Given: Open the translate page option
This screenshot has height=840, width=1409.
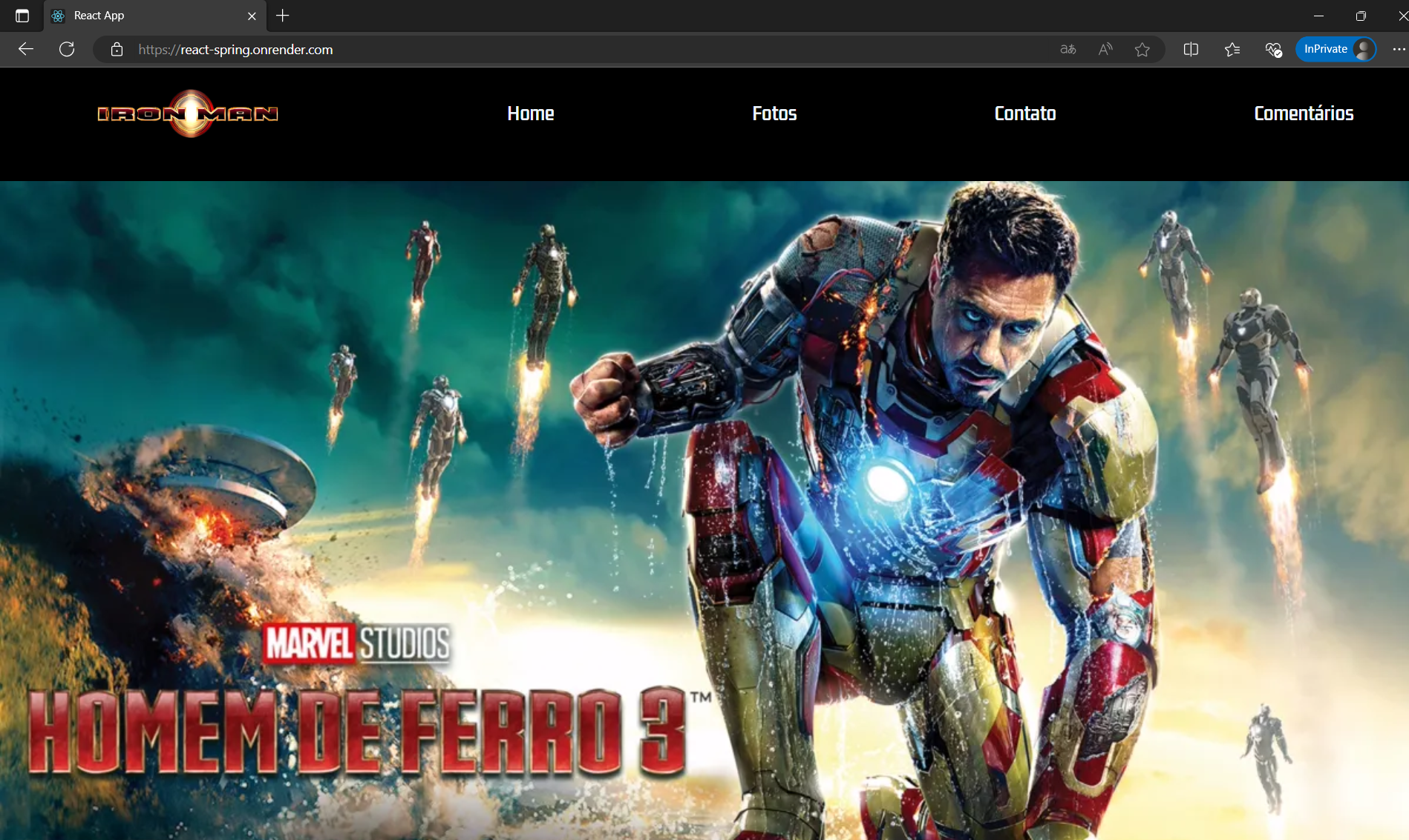Looking at the screenshot, I should pyautogui.click(x=1068, y=50).
